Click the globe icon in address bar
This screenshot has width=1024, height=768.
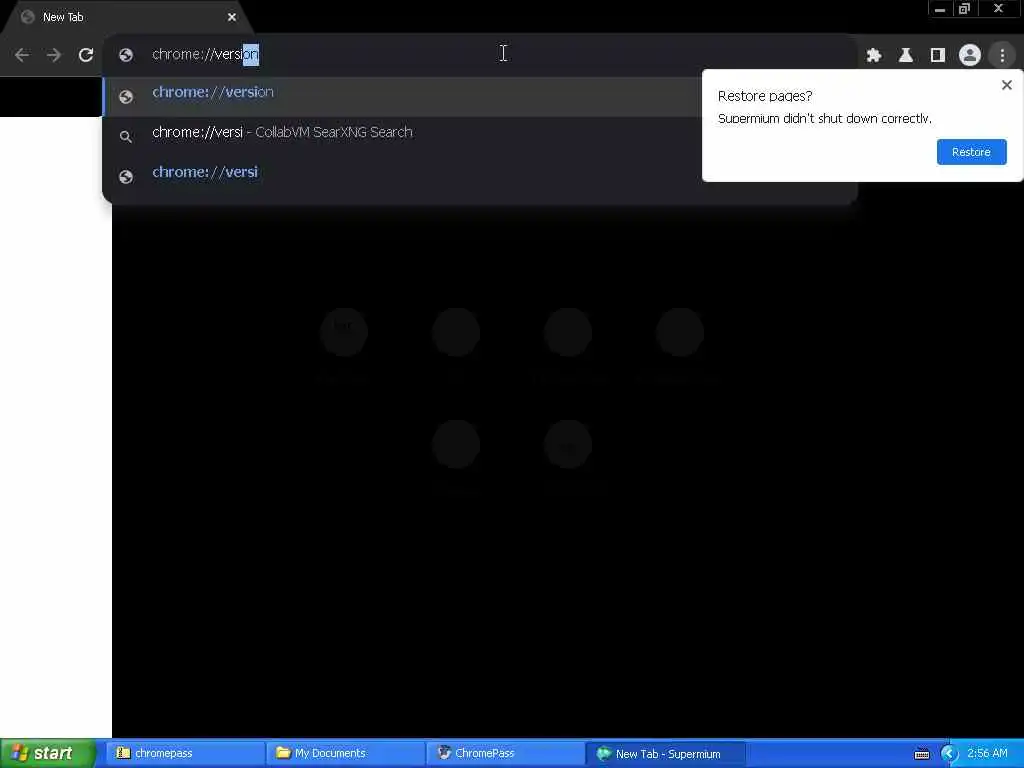[126, 55]
